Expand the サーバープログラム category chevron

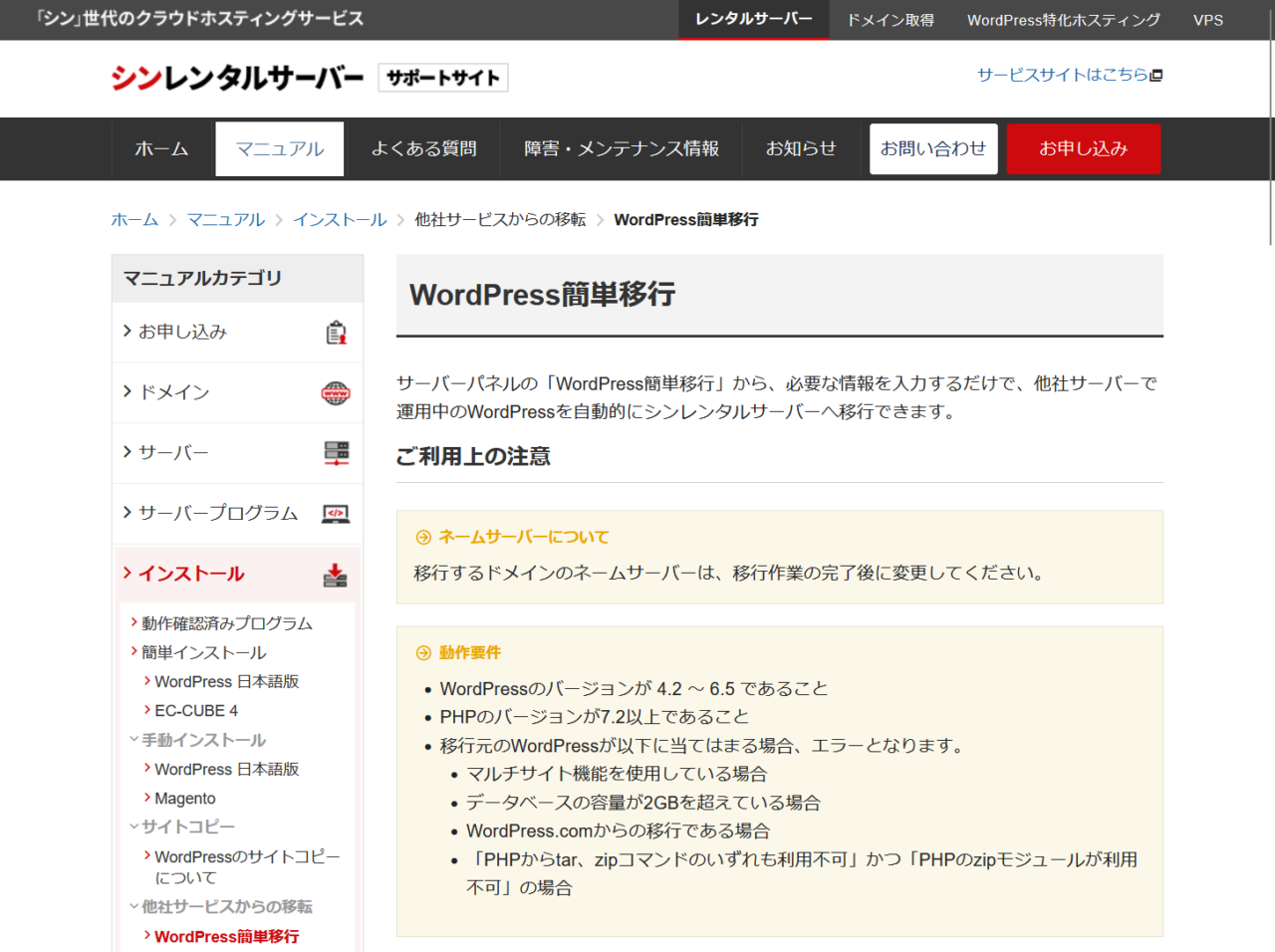127,512
